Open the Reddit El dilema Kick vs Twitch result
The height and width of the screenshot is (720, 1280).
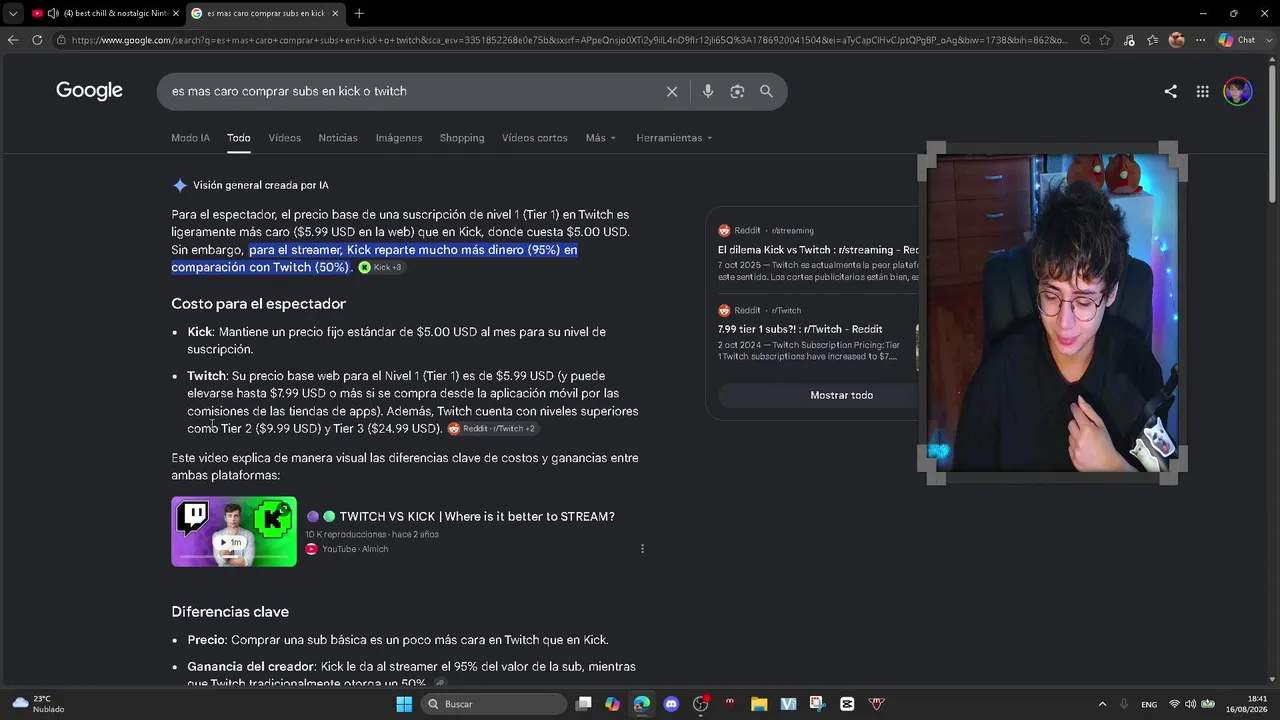pos(818,250)
